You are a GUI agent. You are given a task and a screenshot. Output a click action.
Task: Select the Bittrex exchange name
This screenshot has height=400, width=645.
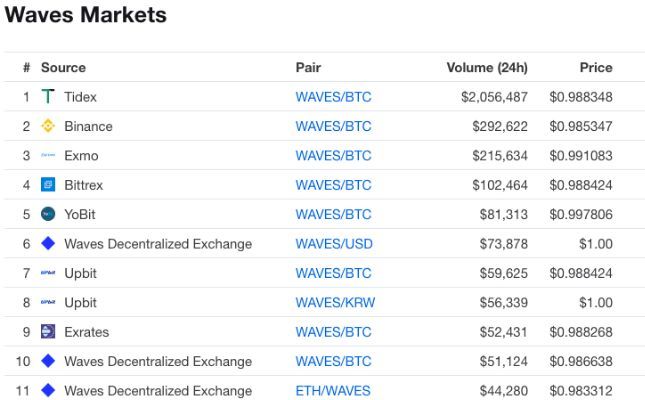coord(83,185)
